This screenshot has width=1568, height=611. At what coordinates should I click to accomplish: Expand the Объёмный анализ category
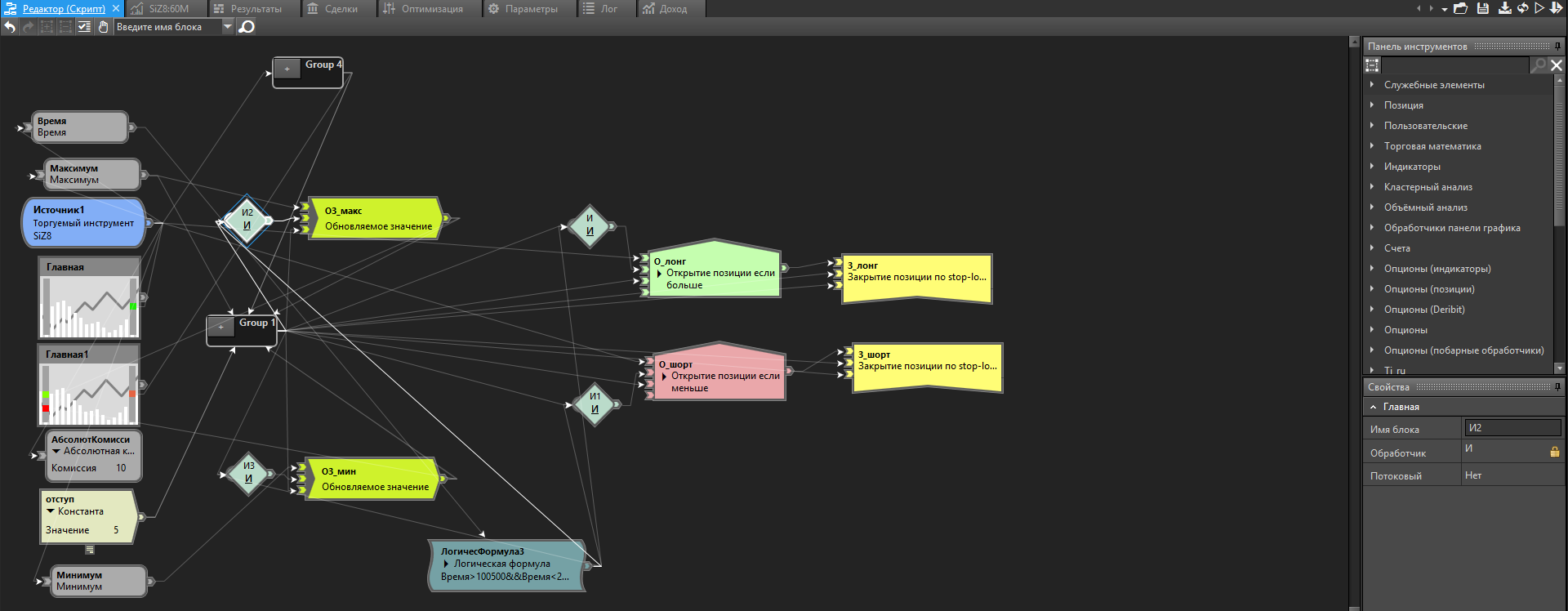click(1372, 207)
